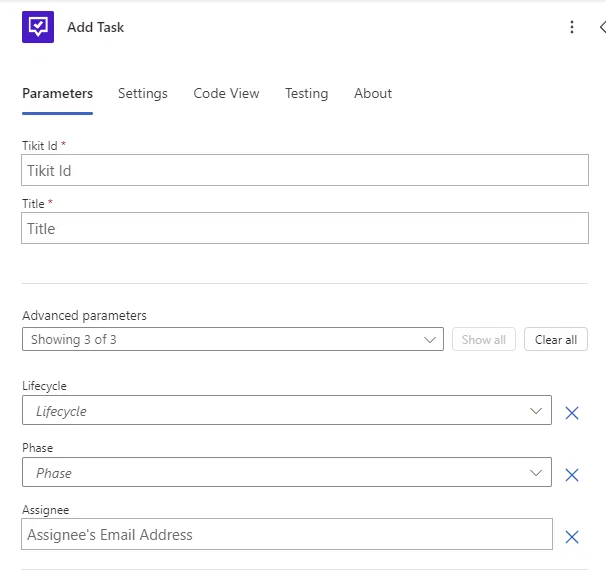This screenshot has height=574, width=606.
Task: Open the About tab
Action: click(x=373, y=94)
